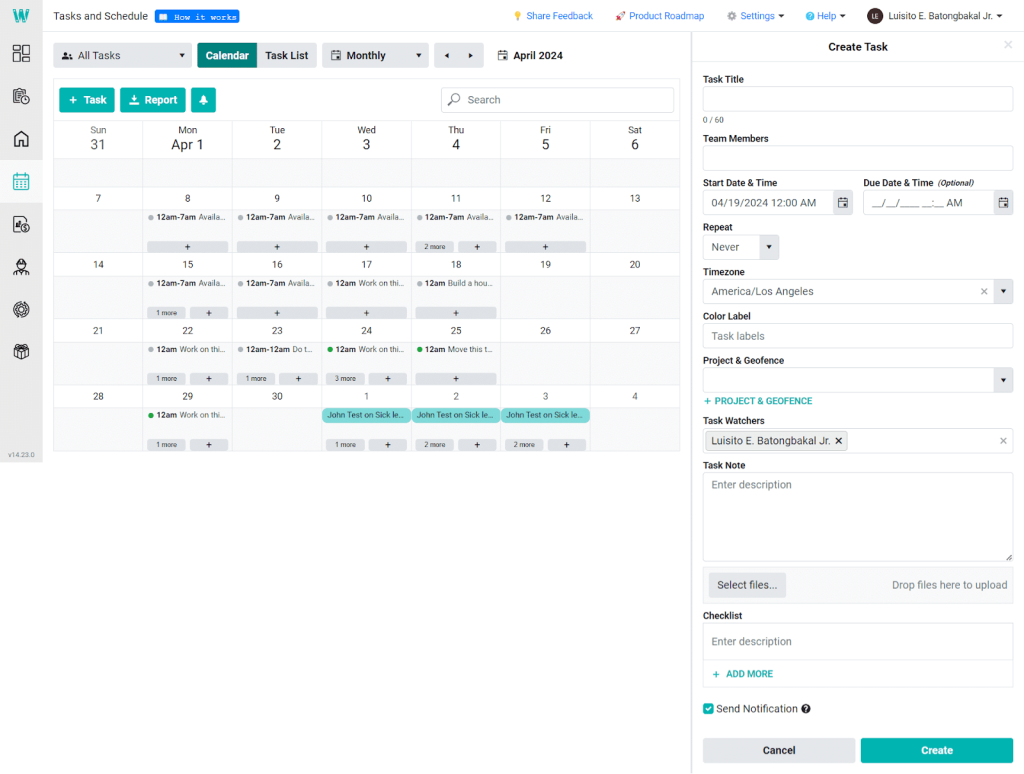Uncheck the Send Notification checkbox

(709, 709)
